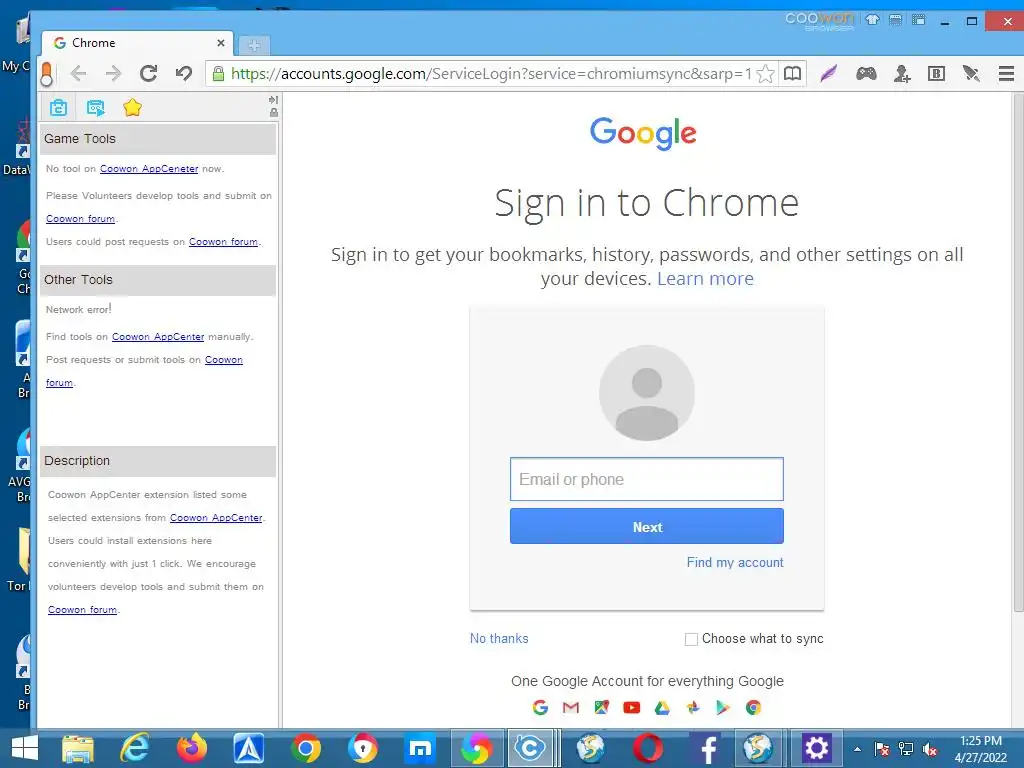This screenshot has height=768, width=1024.
Task: Open Coowon forum link under Please Volunteers
Action: click(80, 219)
